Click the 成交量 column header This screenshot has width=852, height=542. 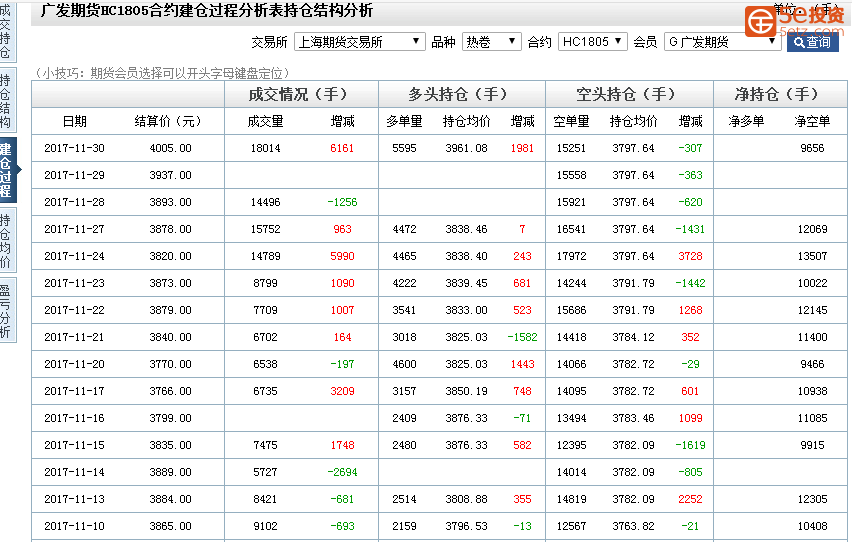(x=265, y=121)
